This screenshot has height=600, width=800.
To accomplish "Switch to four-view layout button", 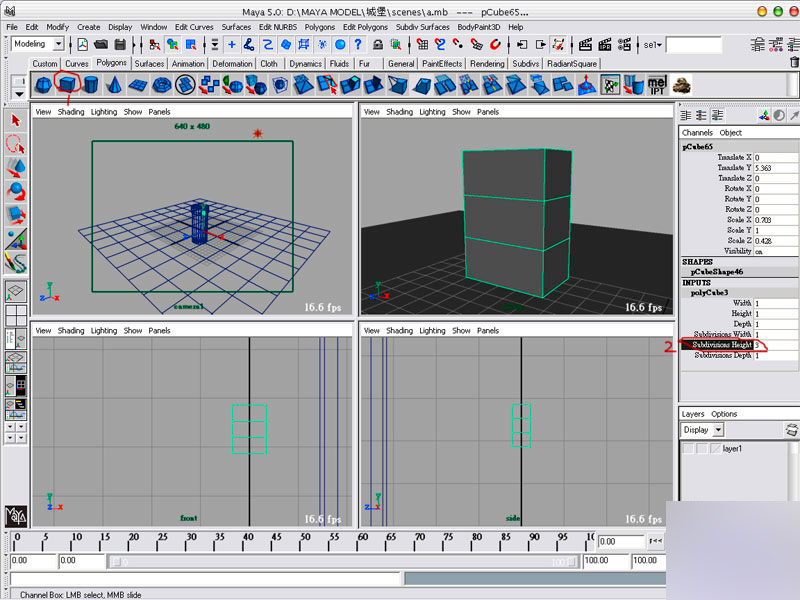I will coord(16,316).
